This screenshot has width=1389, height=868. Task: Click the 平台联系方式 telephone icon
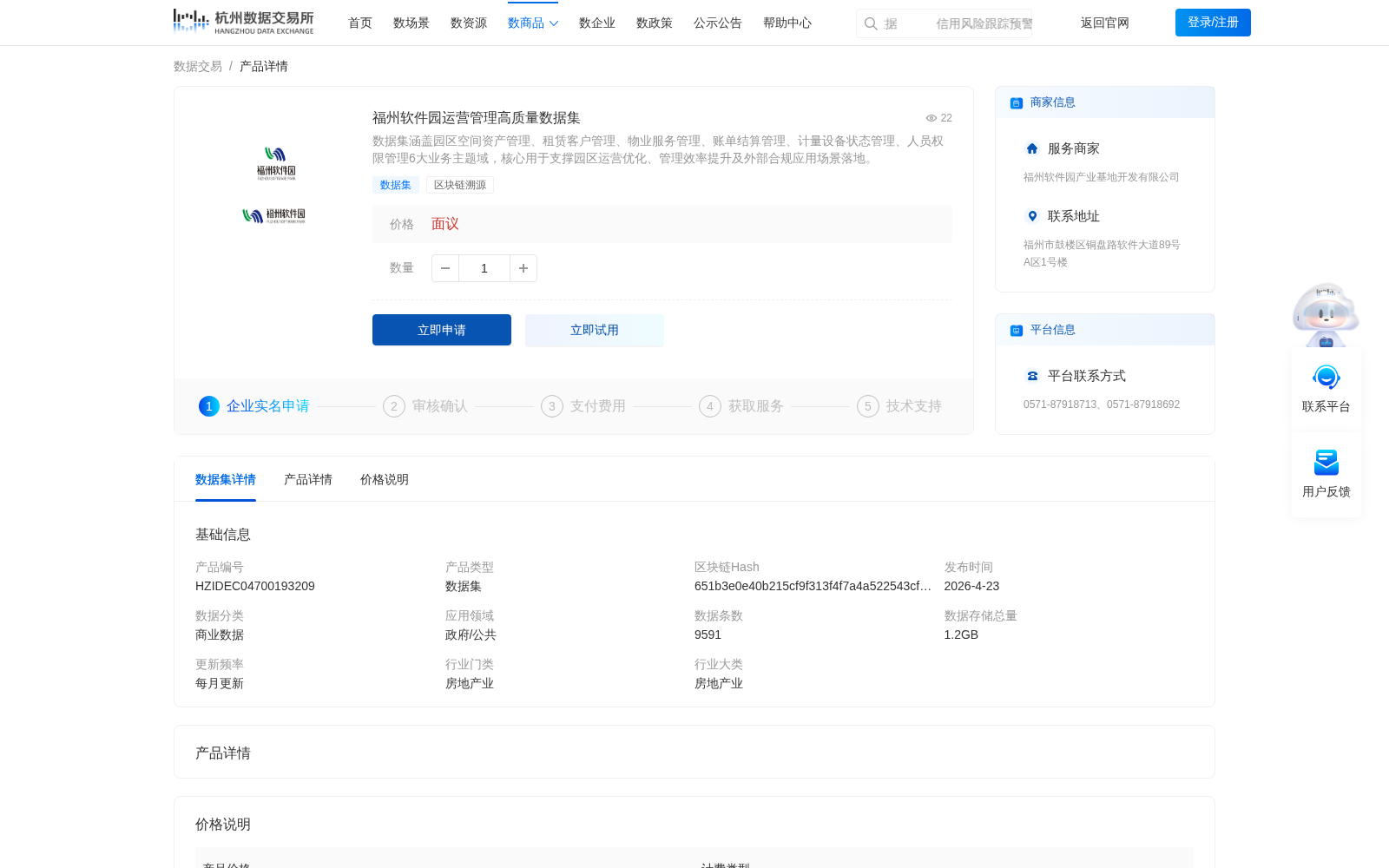(1032, 376)
